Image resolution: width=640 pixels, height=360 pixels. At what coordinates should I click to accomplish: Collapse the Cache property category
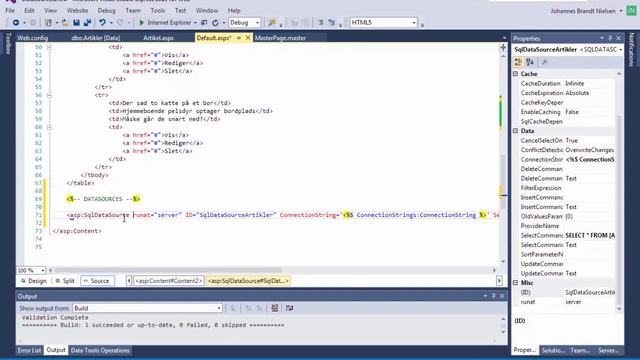click(x=516, y=74)
